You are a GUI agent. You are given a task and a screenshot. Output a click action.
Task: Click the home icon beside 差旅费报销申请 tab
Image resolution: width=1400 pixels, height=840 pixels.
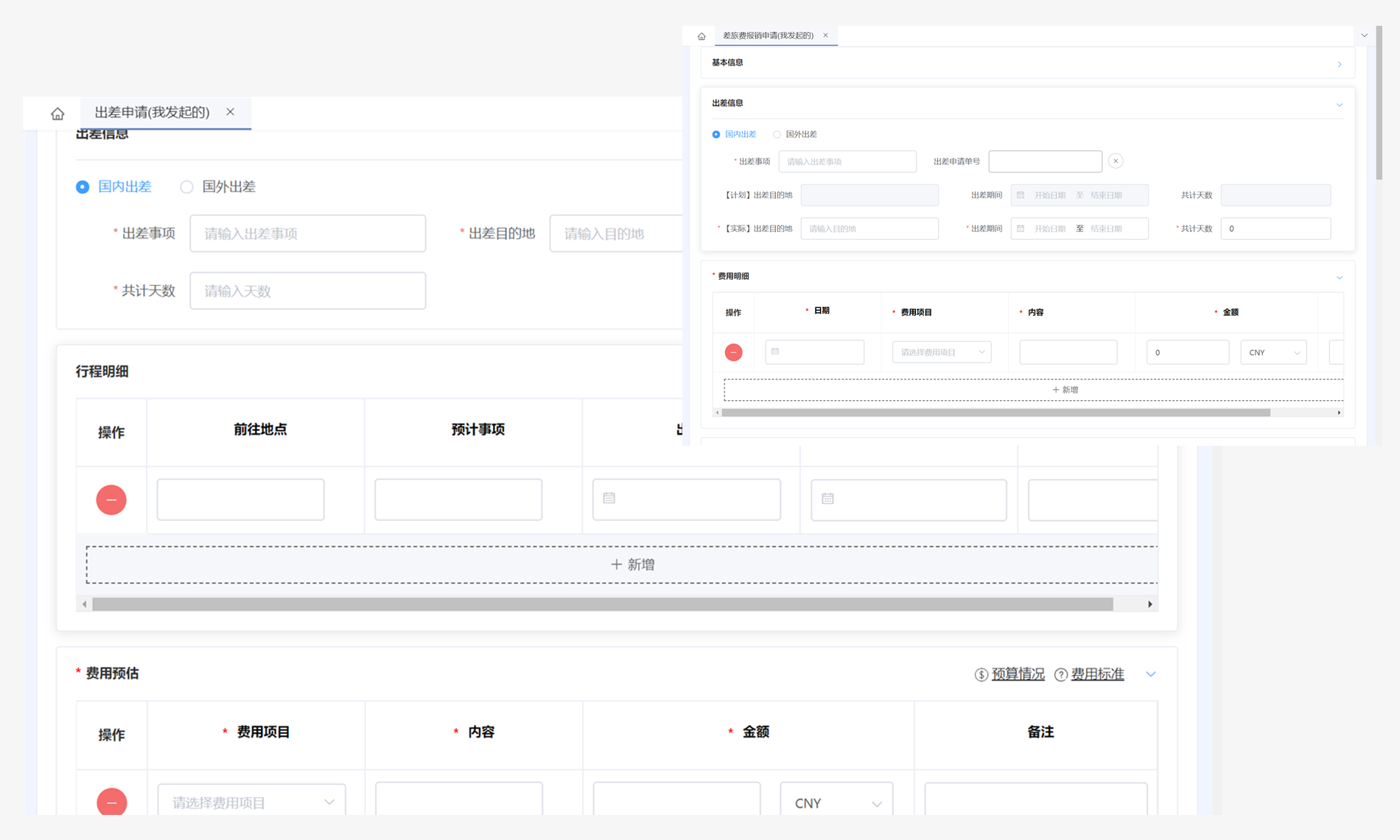[701, 36]
